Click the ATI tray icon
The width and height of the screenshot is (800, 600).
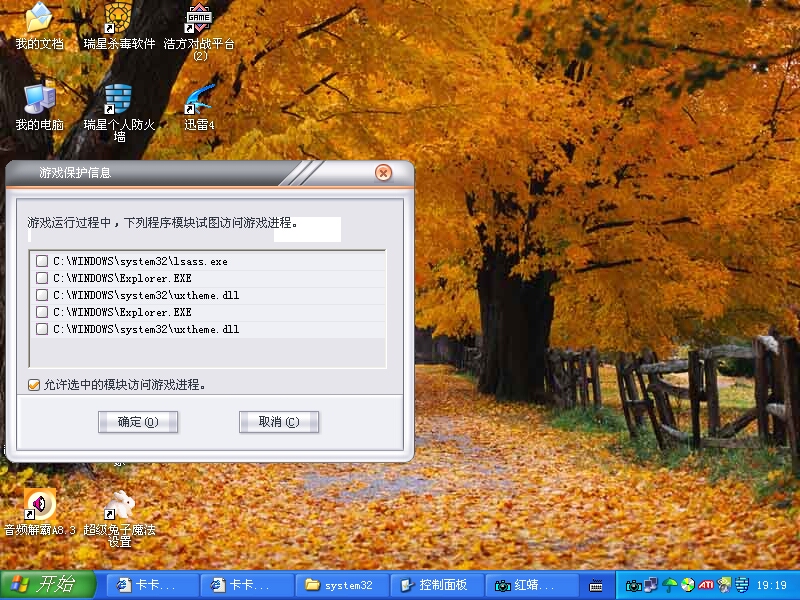pyautogui.click(x=706, y=585)
